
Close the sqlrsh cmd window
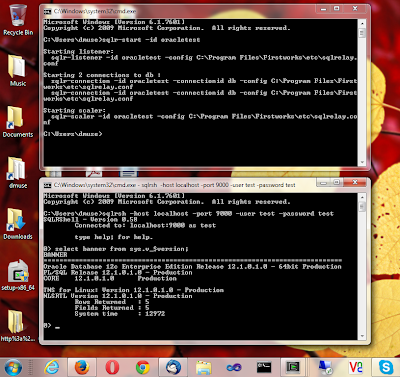355,182
